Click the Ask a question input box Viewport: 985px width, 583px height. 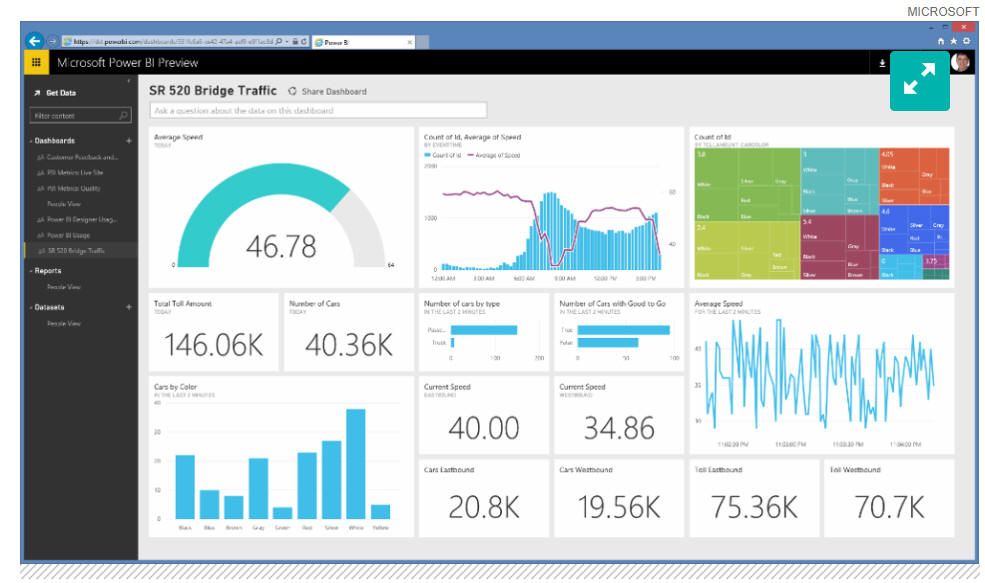pos(318,110)
